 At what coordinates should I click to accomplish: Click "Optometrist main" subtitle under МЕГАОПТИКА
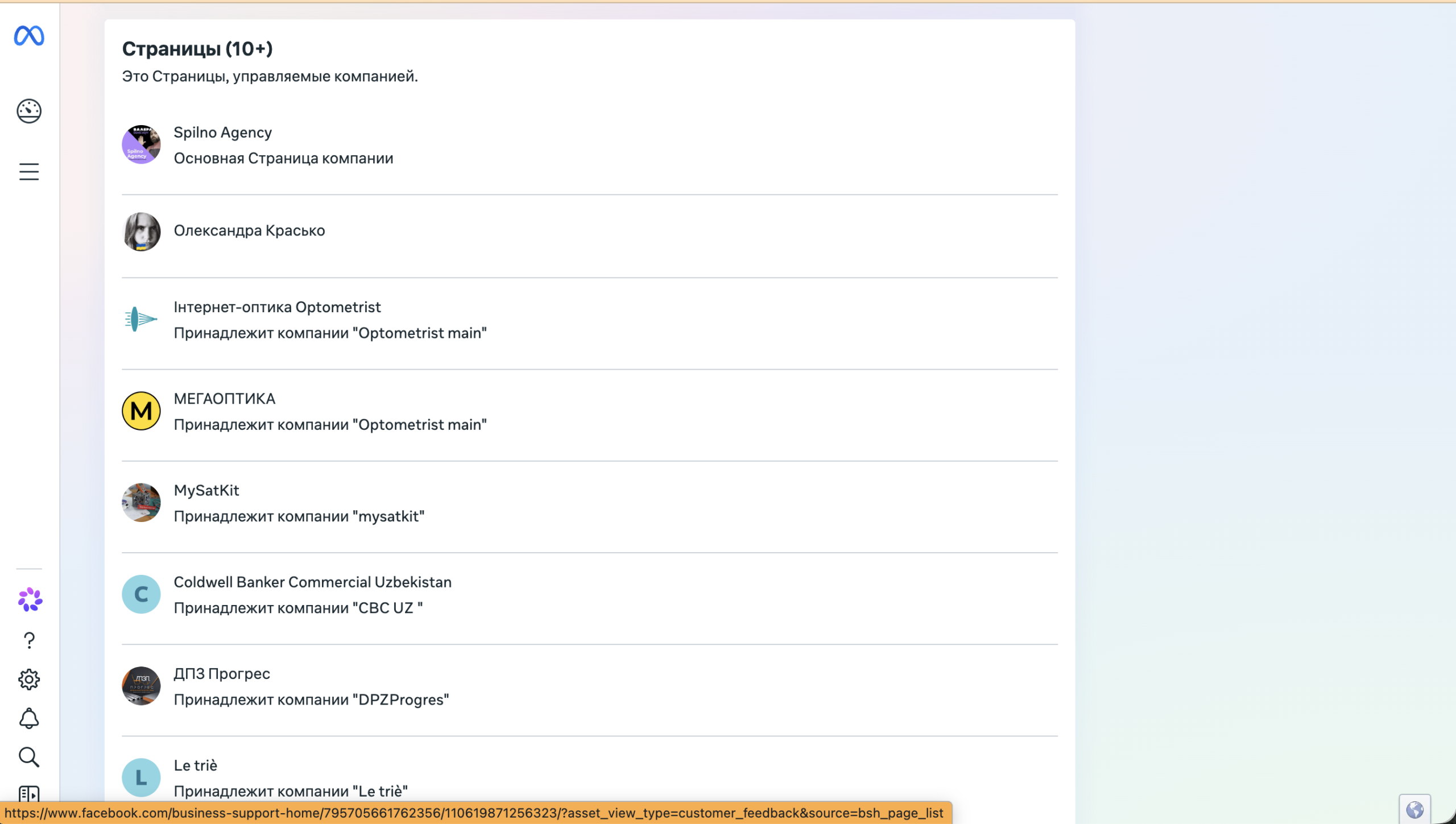pos(330,425)
